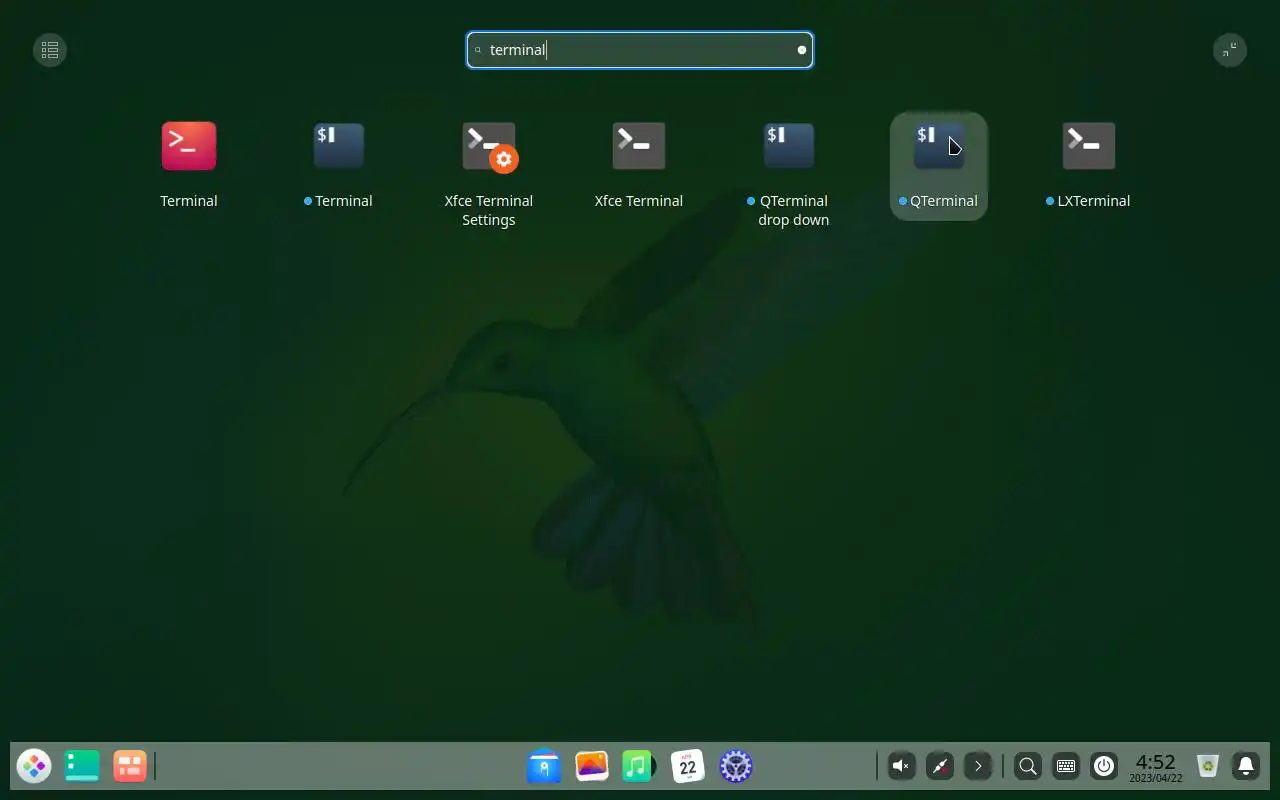Click the "Xfce Terminal Settings" label
Screen dimensions: 1280x800
[489, 210]
